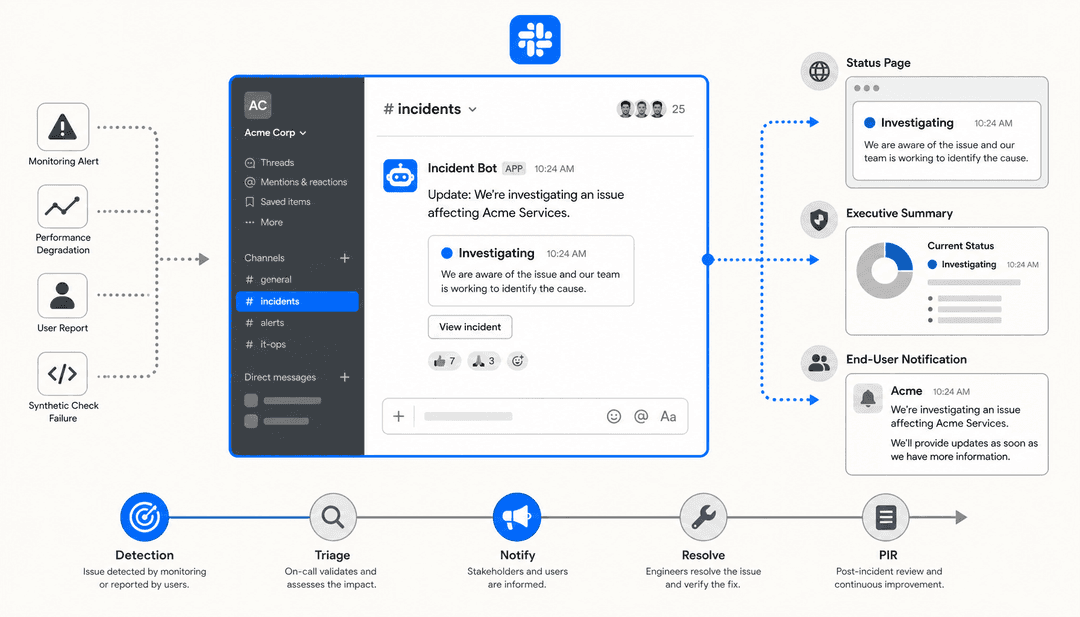
Task: Click the Slack logo icon at top
Action: [535, 40]
